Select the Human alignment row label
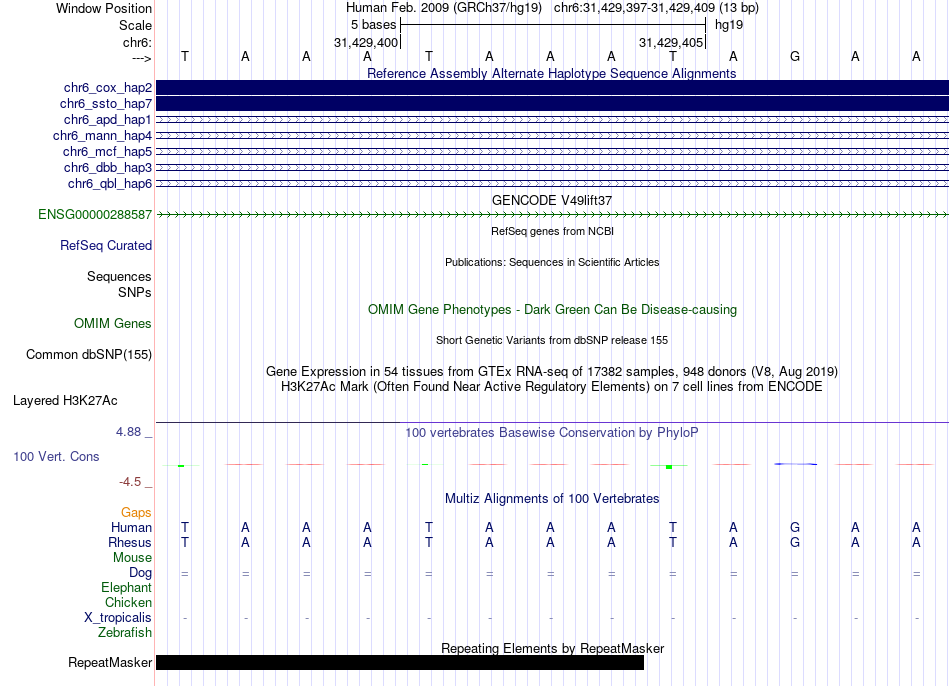The width and height of the screenshot is (950, 686). [x=131, y=528]
